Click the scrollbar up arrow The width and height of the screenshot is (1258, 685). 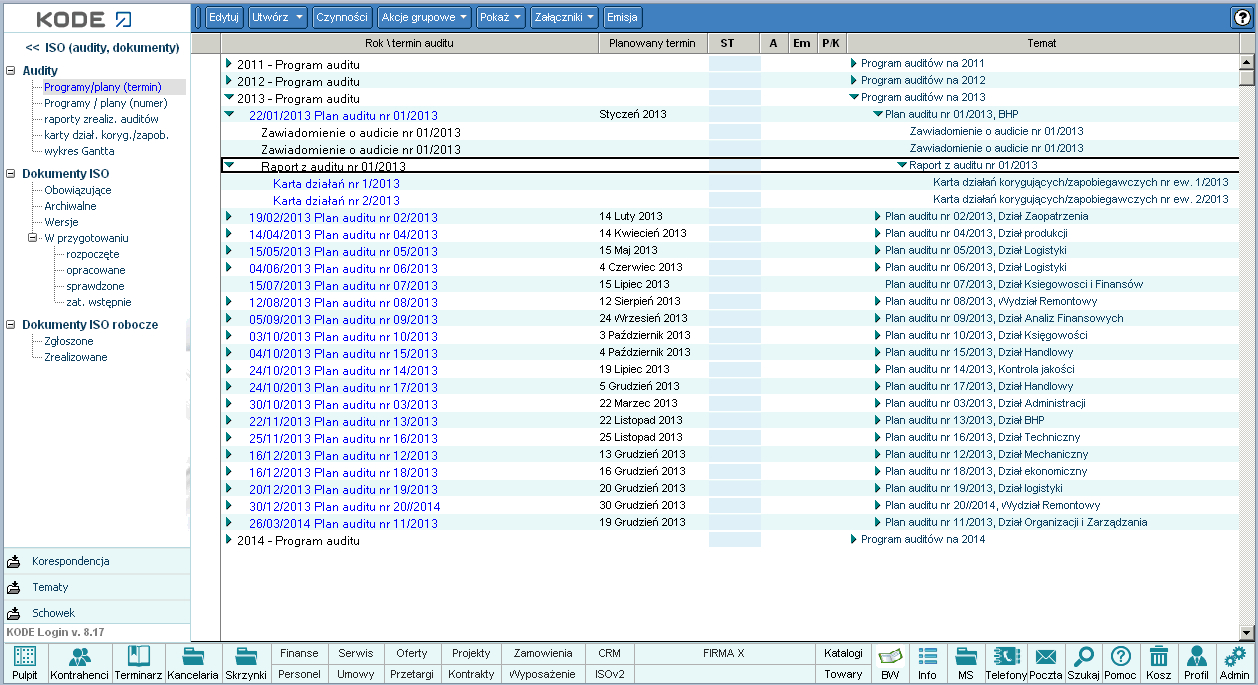pyautogui.click(x=1246, y=61)
